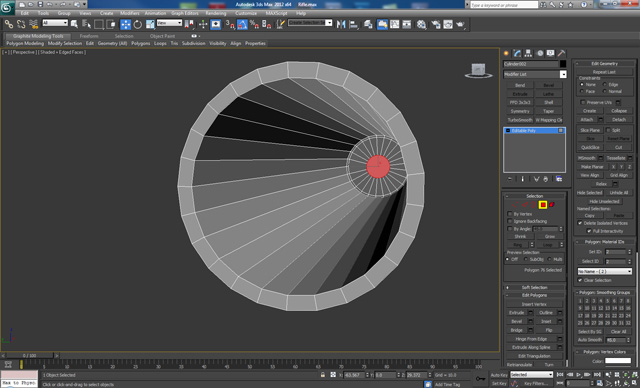
Task: Toggle the Split checkbox
Action: (x=608, y=130)
